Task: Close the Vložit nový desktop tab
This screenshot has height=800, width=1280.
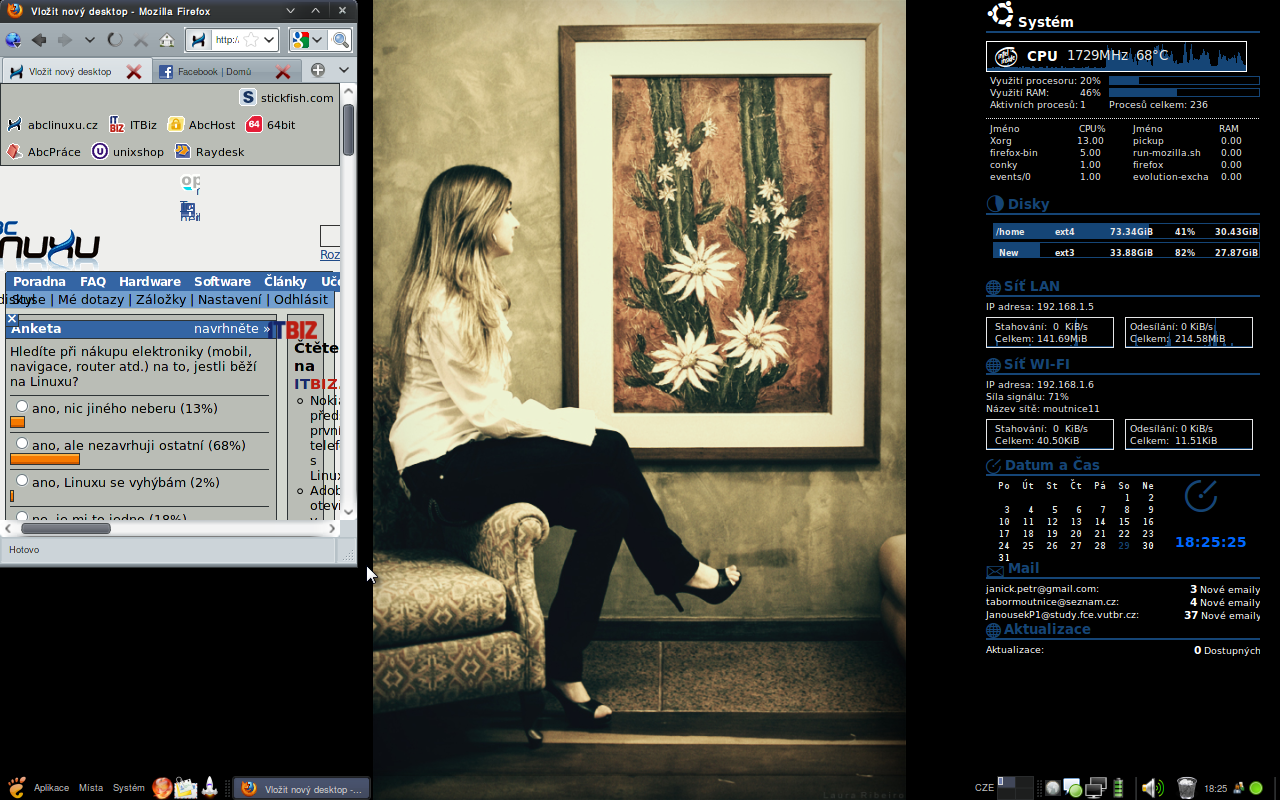Action: (x=133, y=72)
